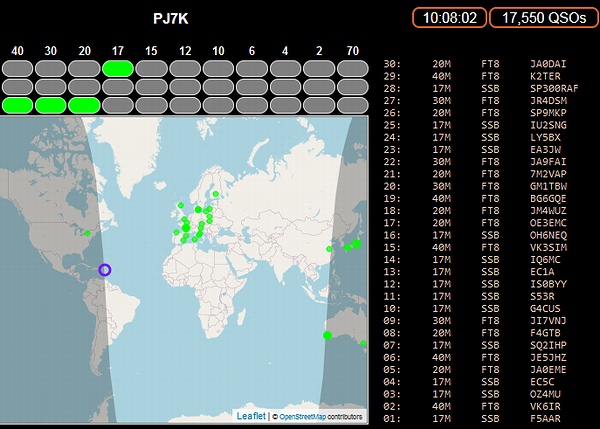The image size is (600, 429).
Task: Select log row 28 with SP300RAF
Action: [x=481, y=88]
